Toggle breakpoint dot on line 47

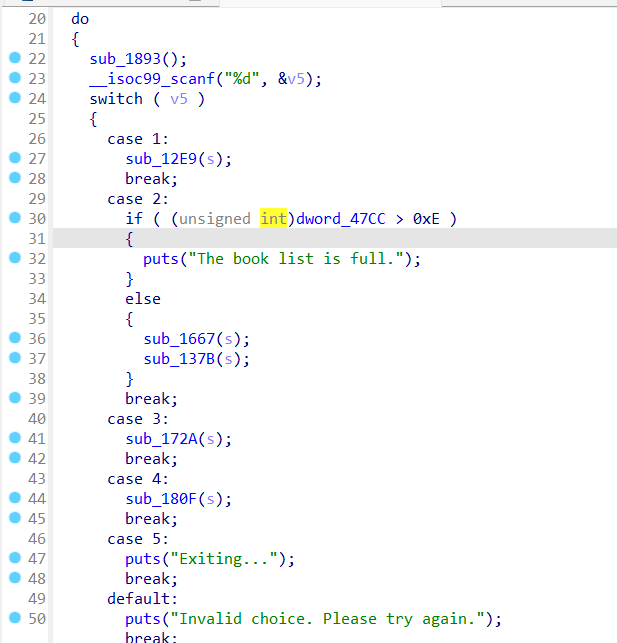click(15, 558)
